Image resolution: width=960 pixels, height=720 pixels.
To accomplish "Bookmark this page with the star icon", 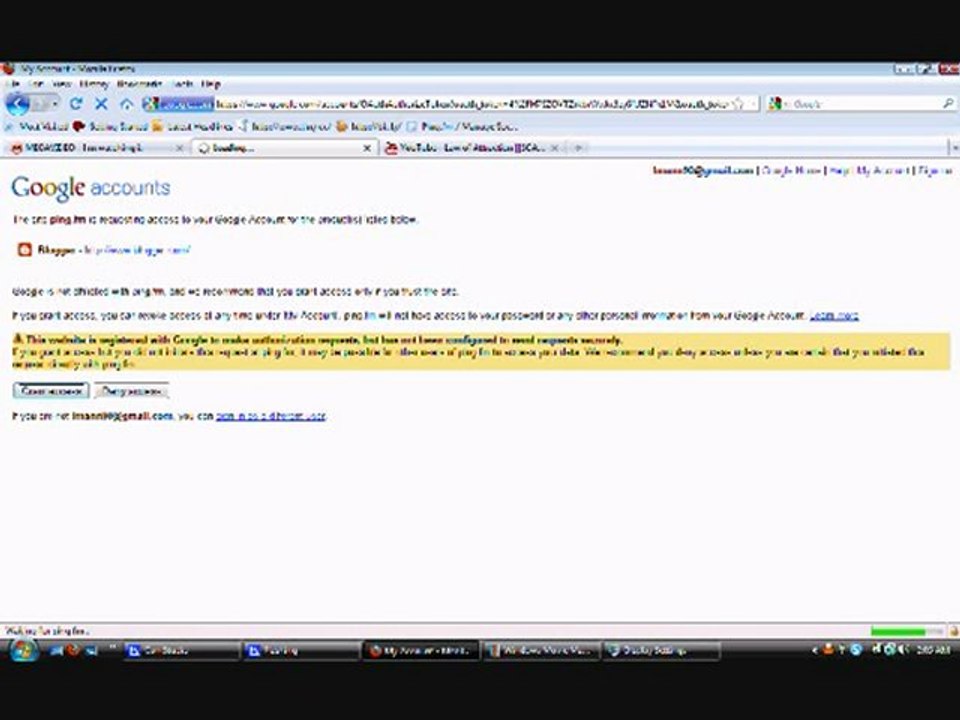I will (739, 104).
